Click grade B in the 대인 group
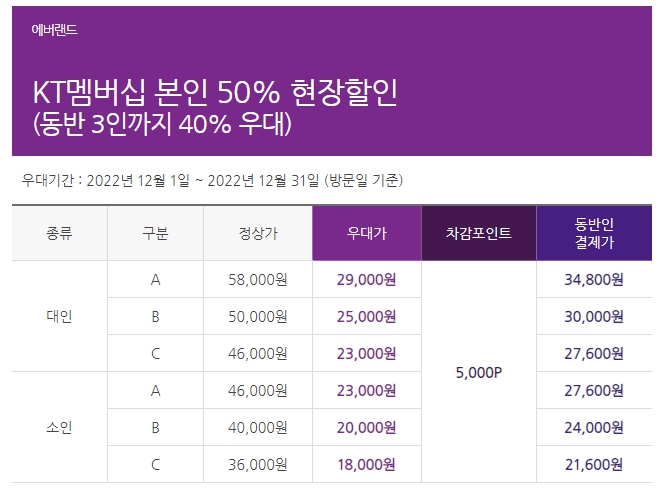 click(155, 317)
